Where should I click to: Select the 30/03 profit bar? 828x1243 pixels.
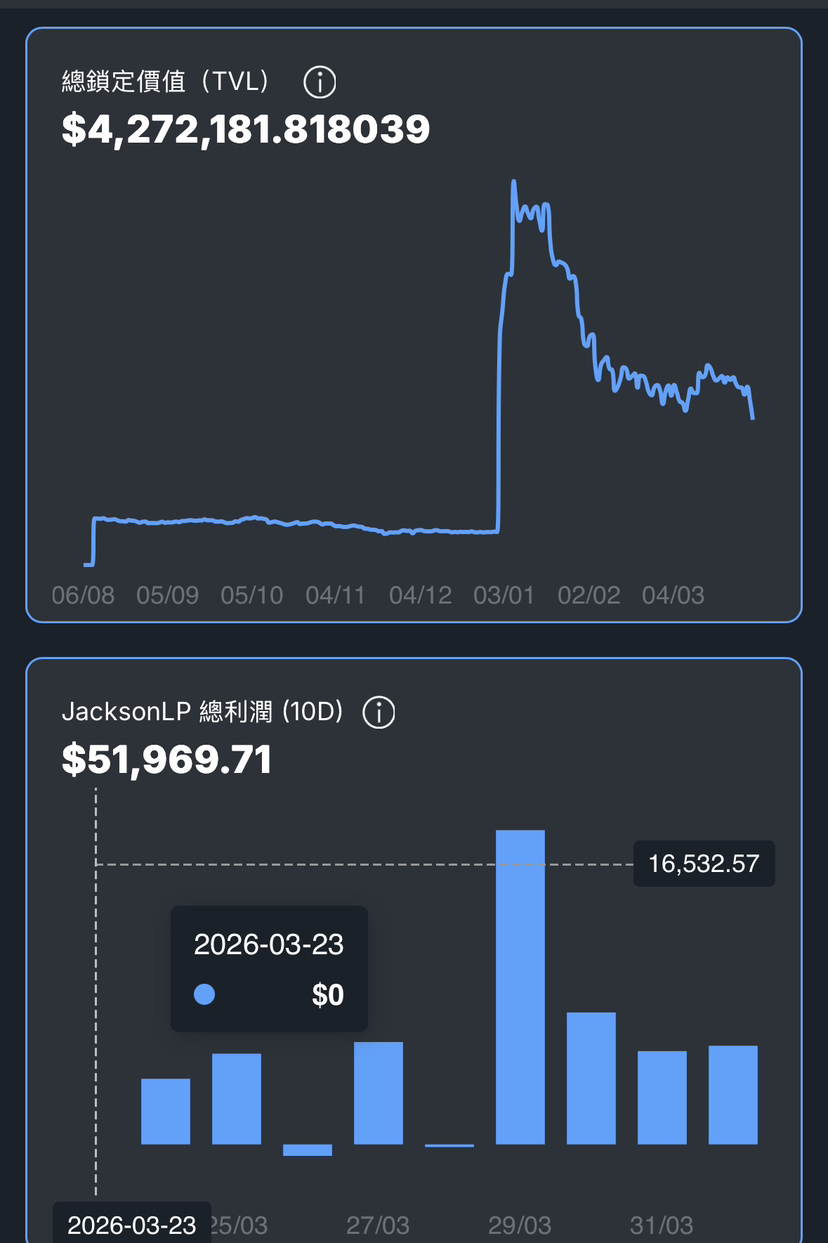[591, 1078]
